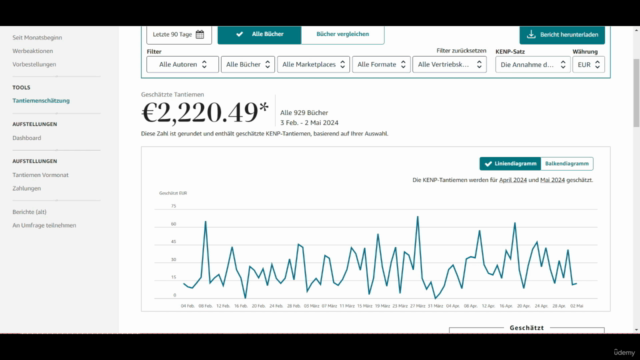Click Bericht herunterladen button

[562, 35]
